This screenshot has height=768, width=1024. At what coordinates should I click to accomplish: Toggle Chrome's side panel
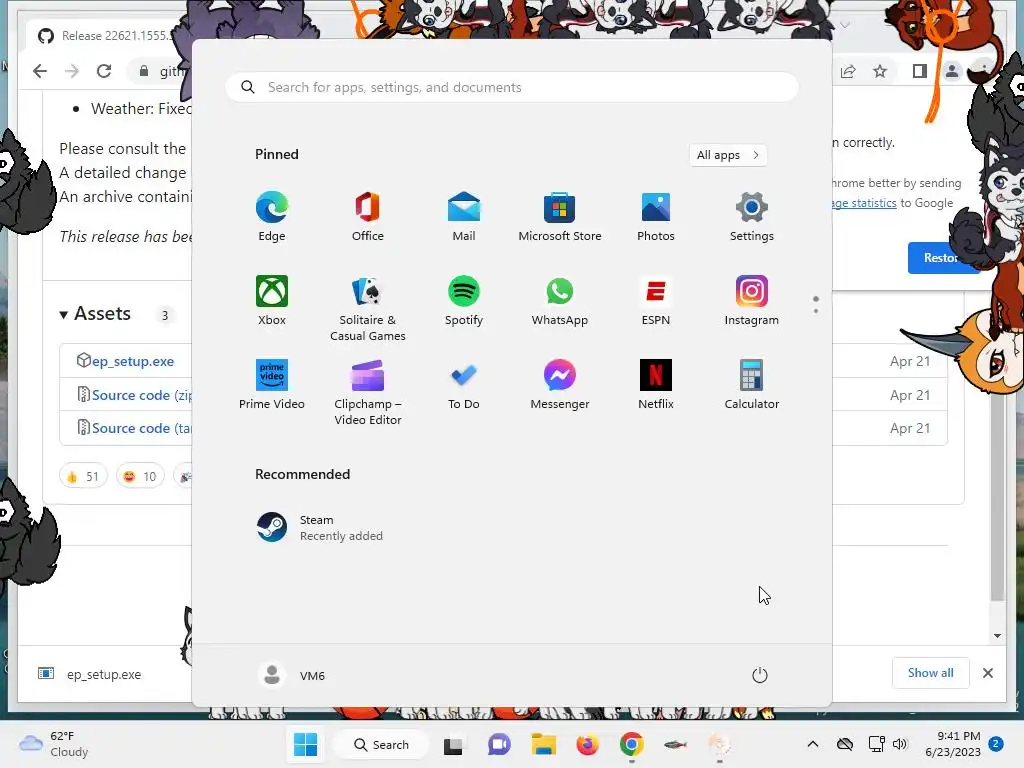[920, 71]
